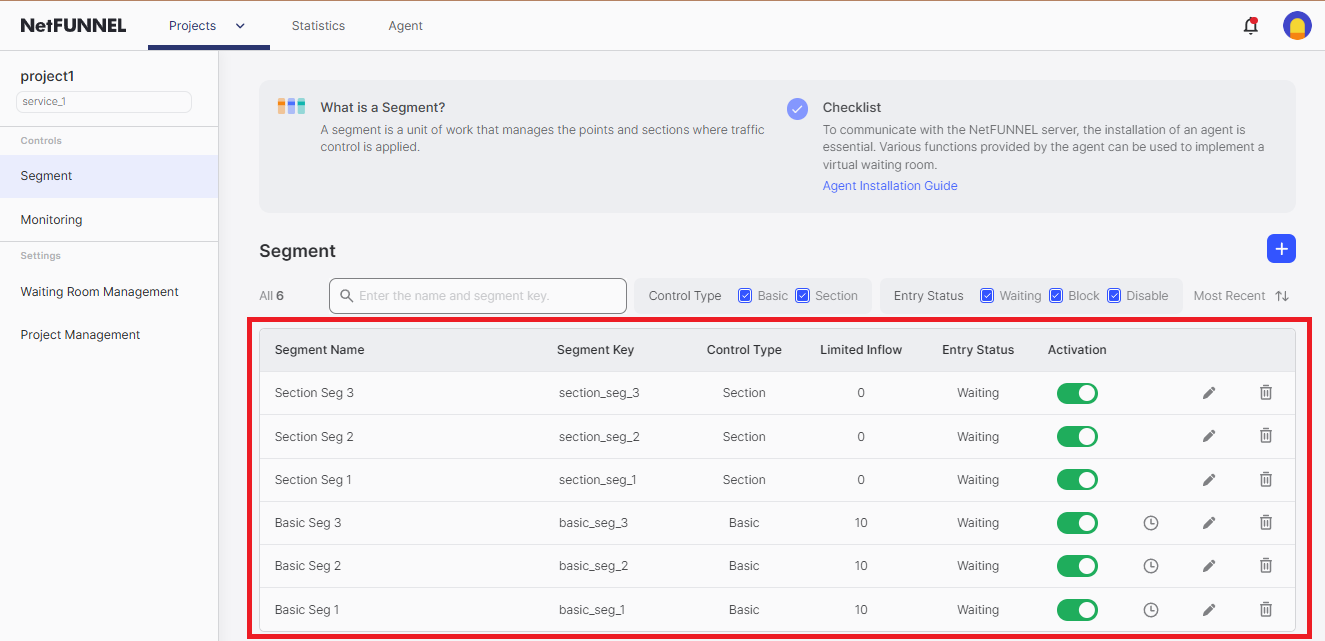The image size is (1325, 641).
Task: Click the blue add segment plus button
Action: point(1281,249)
